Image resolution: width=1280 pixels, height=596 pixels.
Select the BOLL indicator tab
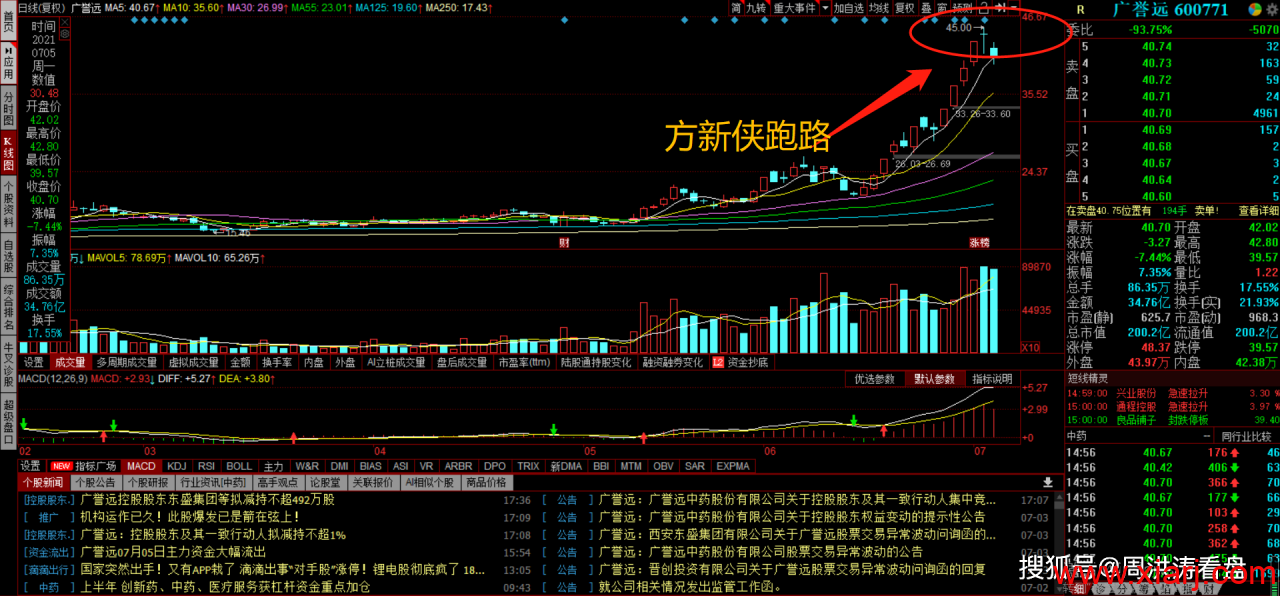(x=239, y=466)
